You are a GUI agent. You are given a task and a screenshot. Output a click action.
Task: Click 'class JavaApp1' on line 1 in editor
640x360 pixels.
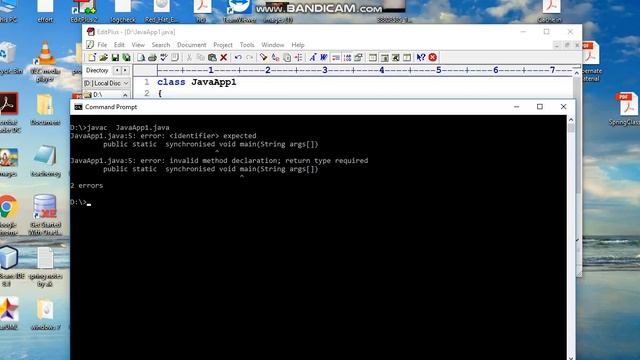(196, 82)
